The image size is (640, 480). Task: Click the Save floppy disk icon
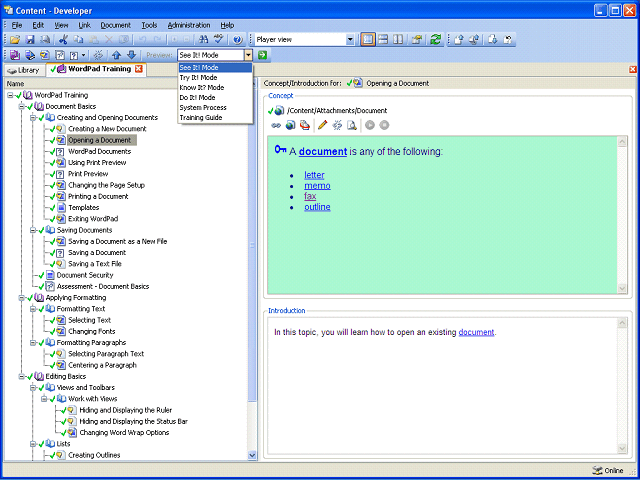30,40
